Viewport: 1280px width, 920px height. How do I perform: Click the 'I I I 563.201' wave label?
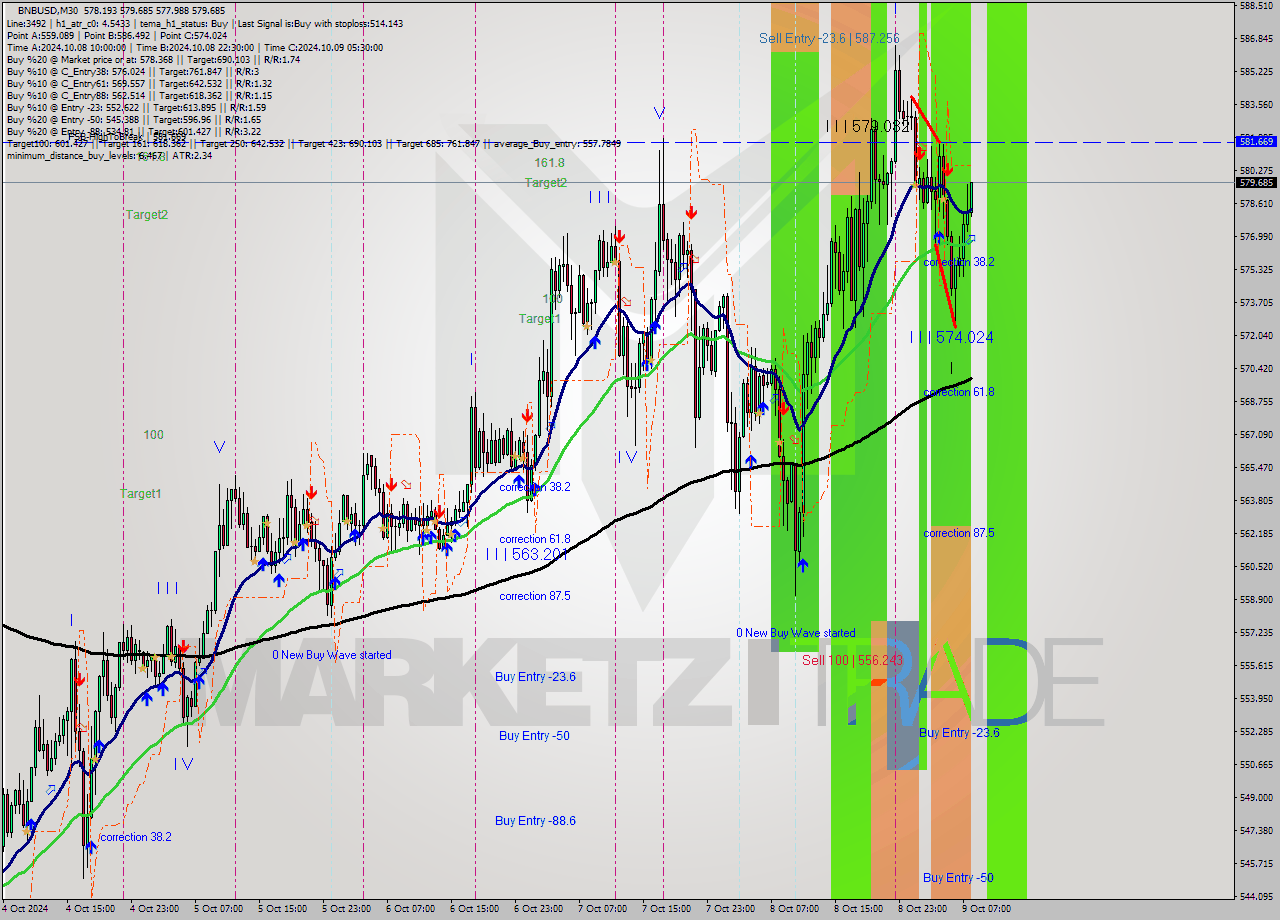click(527, 553)
